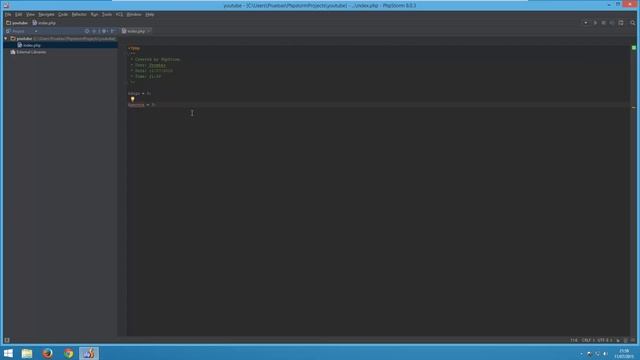The height and width of the screenshot is (360, 640).
Task: Click scroll from source icon in Project panel
Action: tap(87, 31)
